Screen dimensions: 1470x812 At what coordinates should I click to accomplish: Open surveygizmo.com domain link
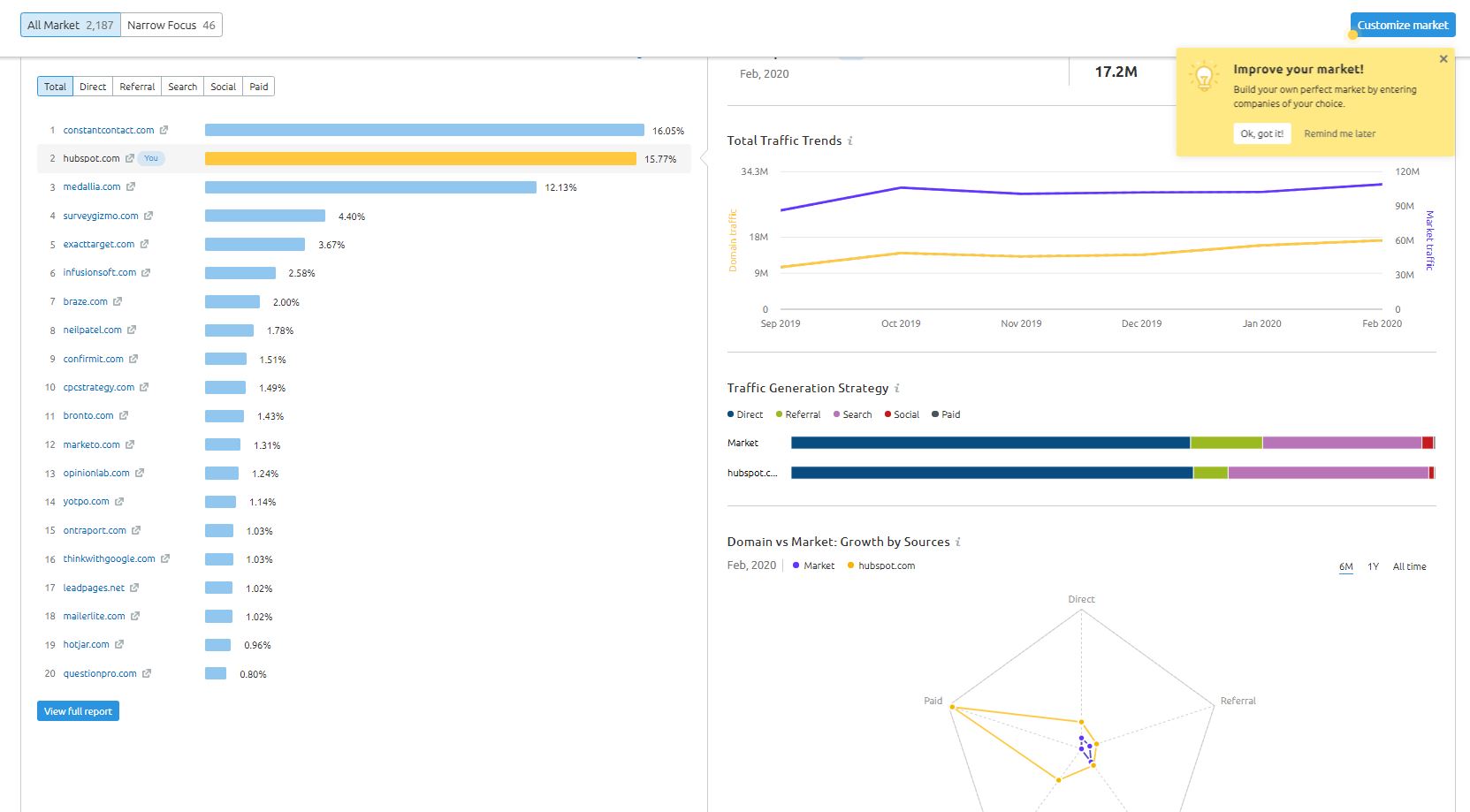101,216
